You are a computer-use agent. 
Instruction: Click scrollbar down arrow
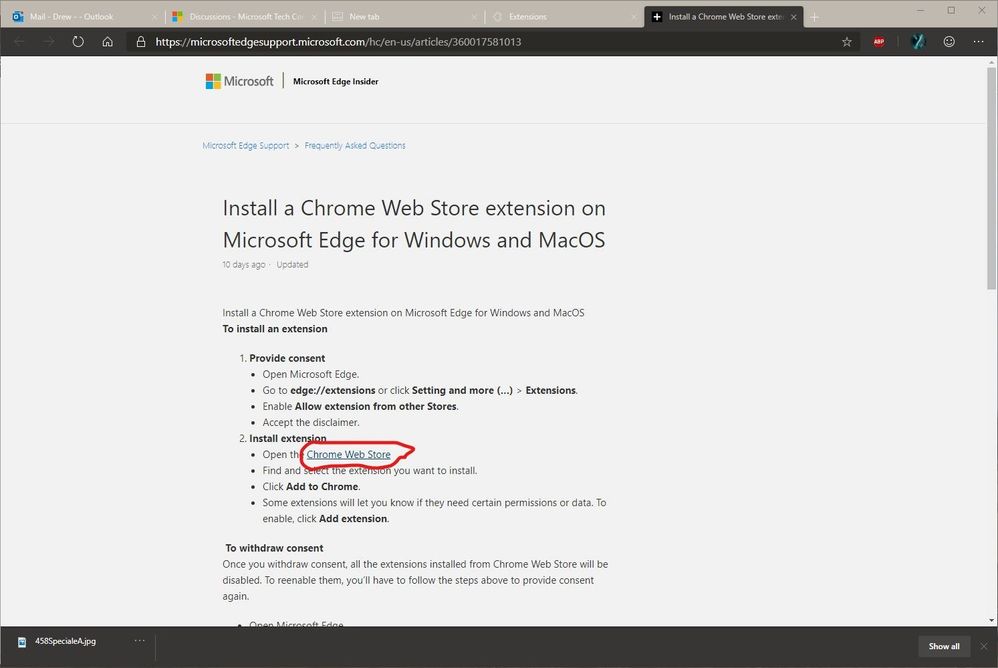pyautogui.click(x=992, y=620)
